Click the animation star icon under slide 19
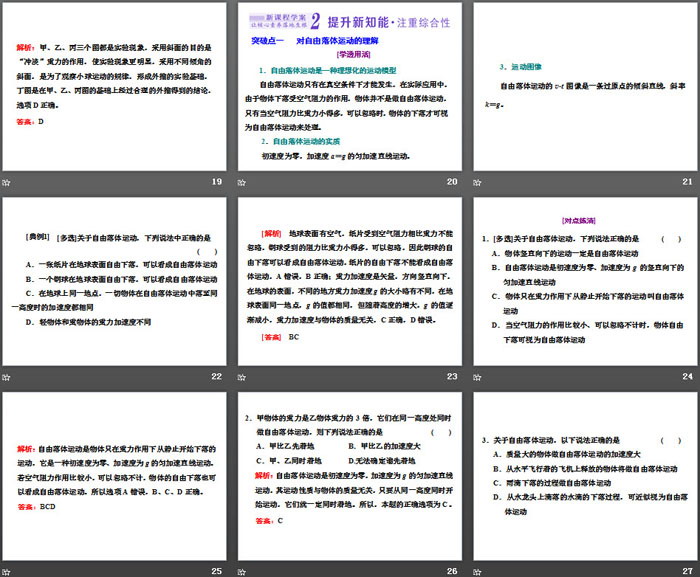The image size is (700, 577). (7, 181)
